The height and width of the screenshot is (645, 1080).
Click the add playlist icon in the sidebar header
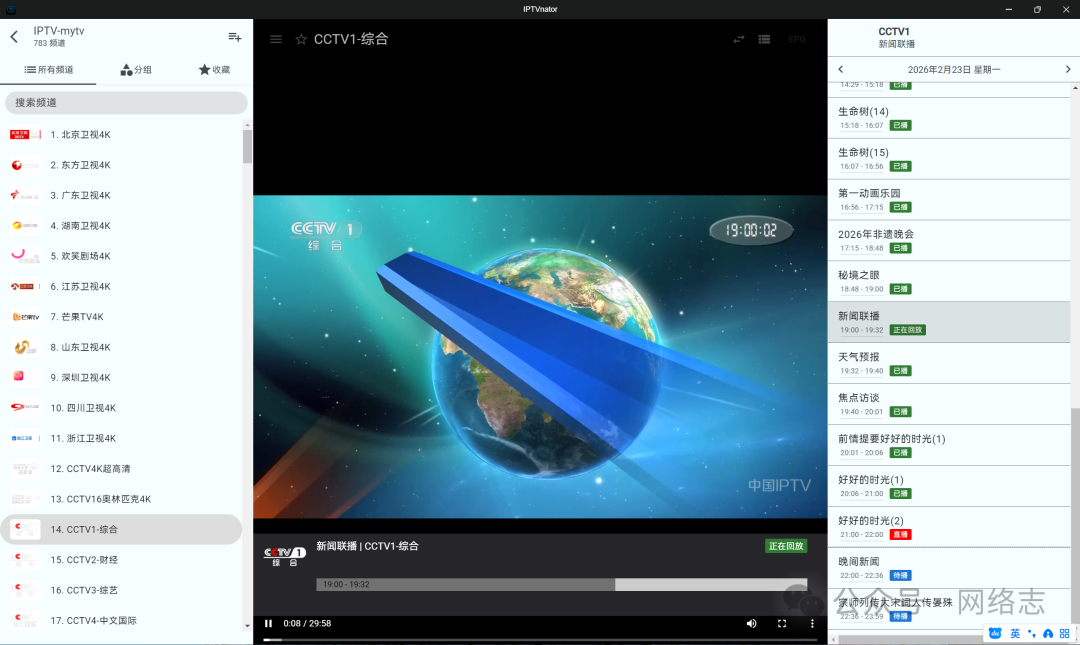tap(235, 37)
